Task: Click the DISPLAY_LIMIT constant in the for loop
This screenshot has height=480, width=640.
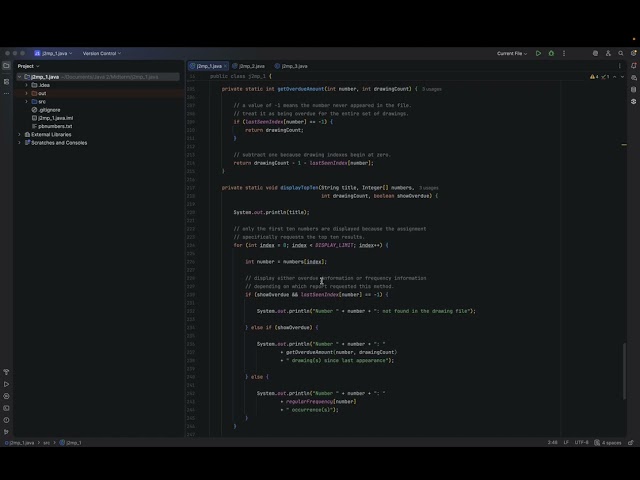Action: (x=334, y=245)
